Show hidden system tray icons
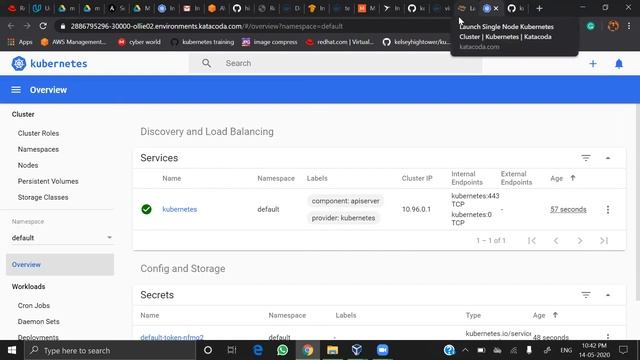 (x=465, y=350)
